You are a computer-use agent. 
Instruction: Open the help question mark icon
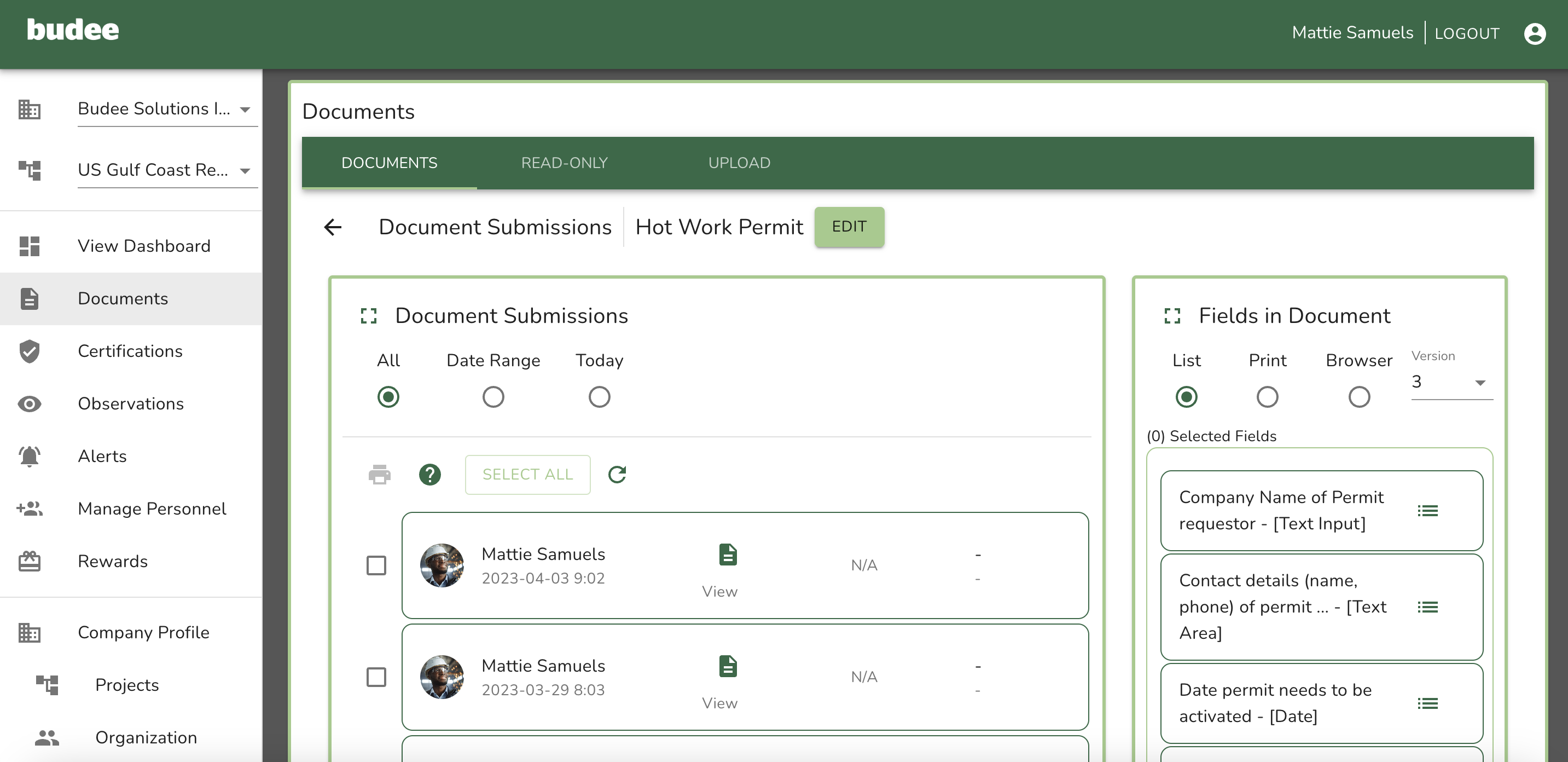pyautogui.click(x=429, y=475)
